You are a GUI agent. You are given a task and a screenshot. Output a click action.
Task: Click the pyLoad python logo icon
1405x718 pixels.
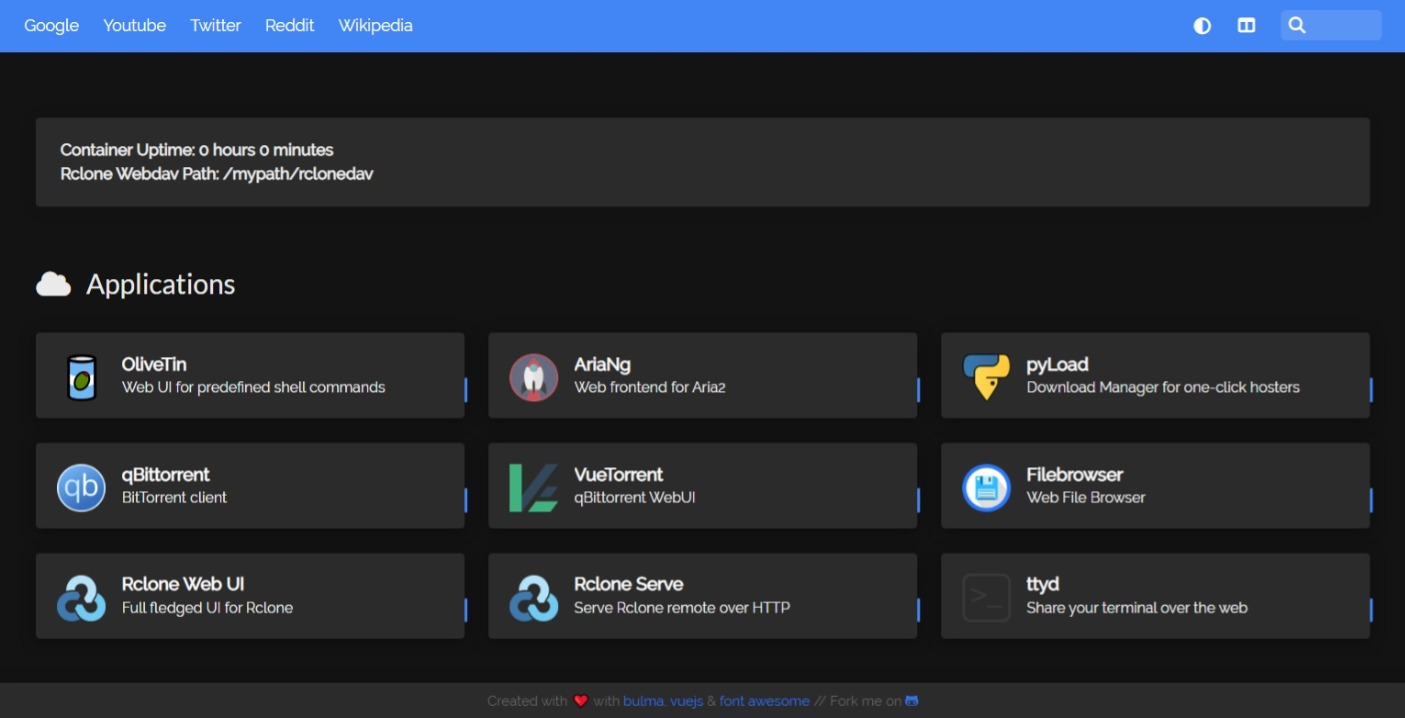point(986,377)
